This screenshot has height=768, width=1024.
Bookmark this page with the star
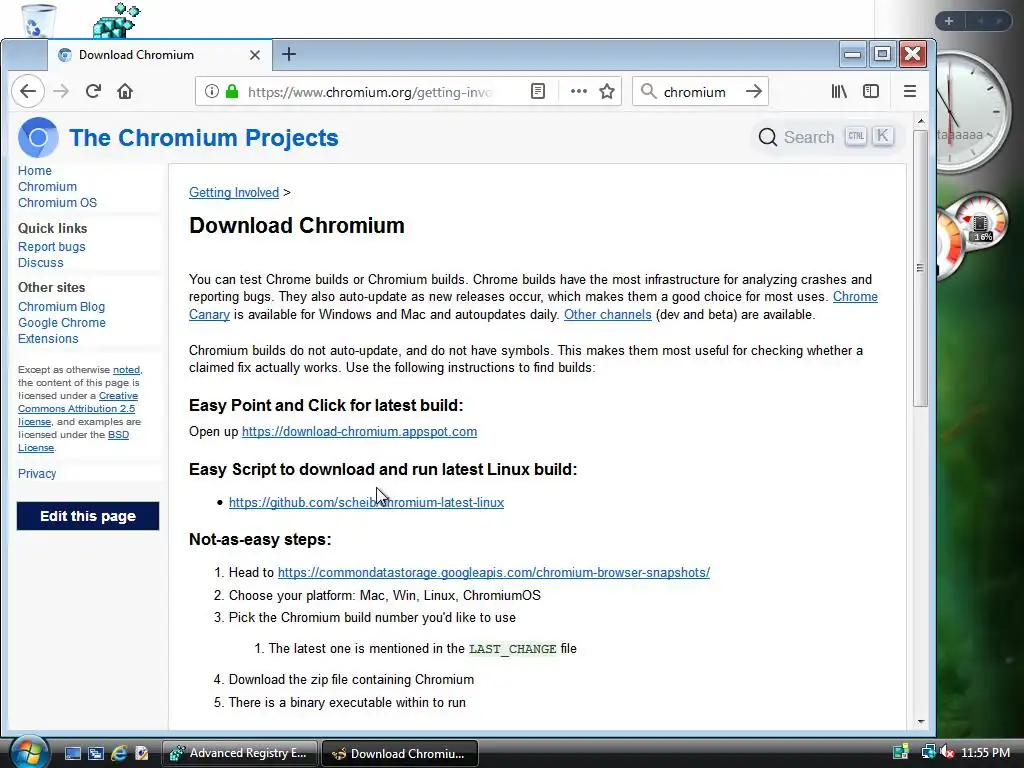(x=607, y=91)
